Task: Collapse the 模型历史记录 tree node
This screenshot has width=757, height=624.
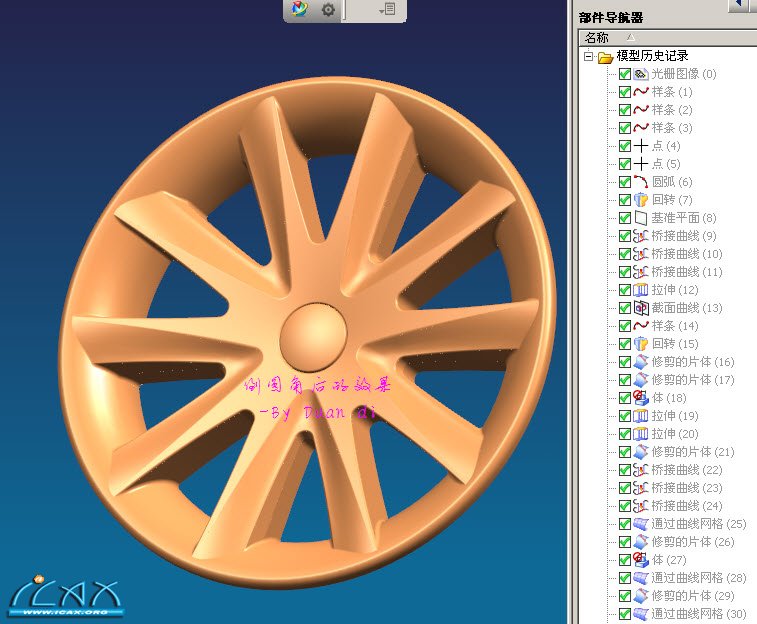Action: click(x=589, y=57)
